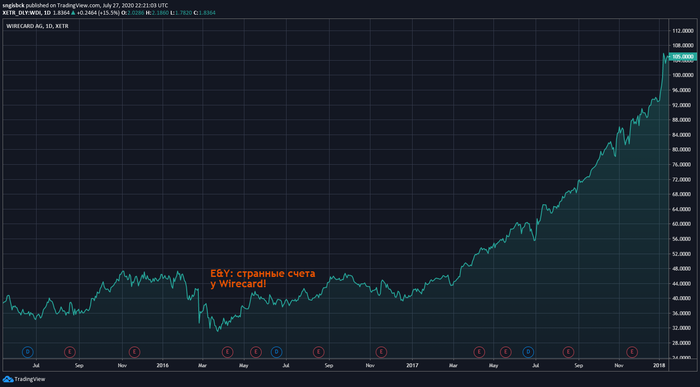Select the earnings marker after Nov 2015
The height and width of the screenshot is (387, 700).
point(134,352)
